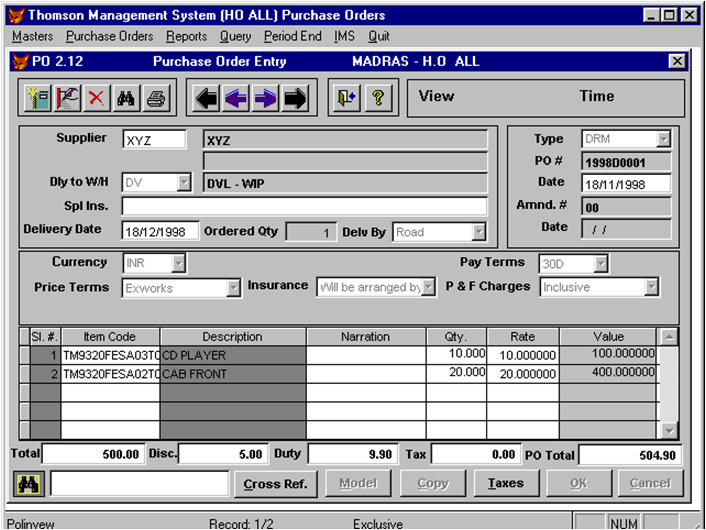Click the OK button
This screenshot has width=706, height=530.
coord(579,483)
